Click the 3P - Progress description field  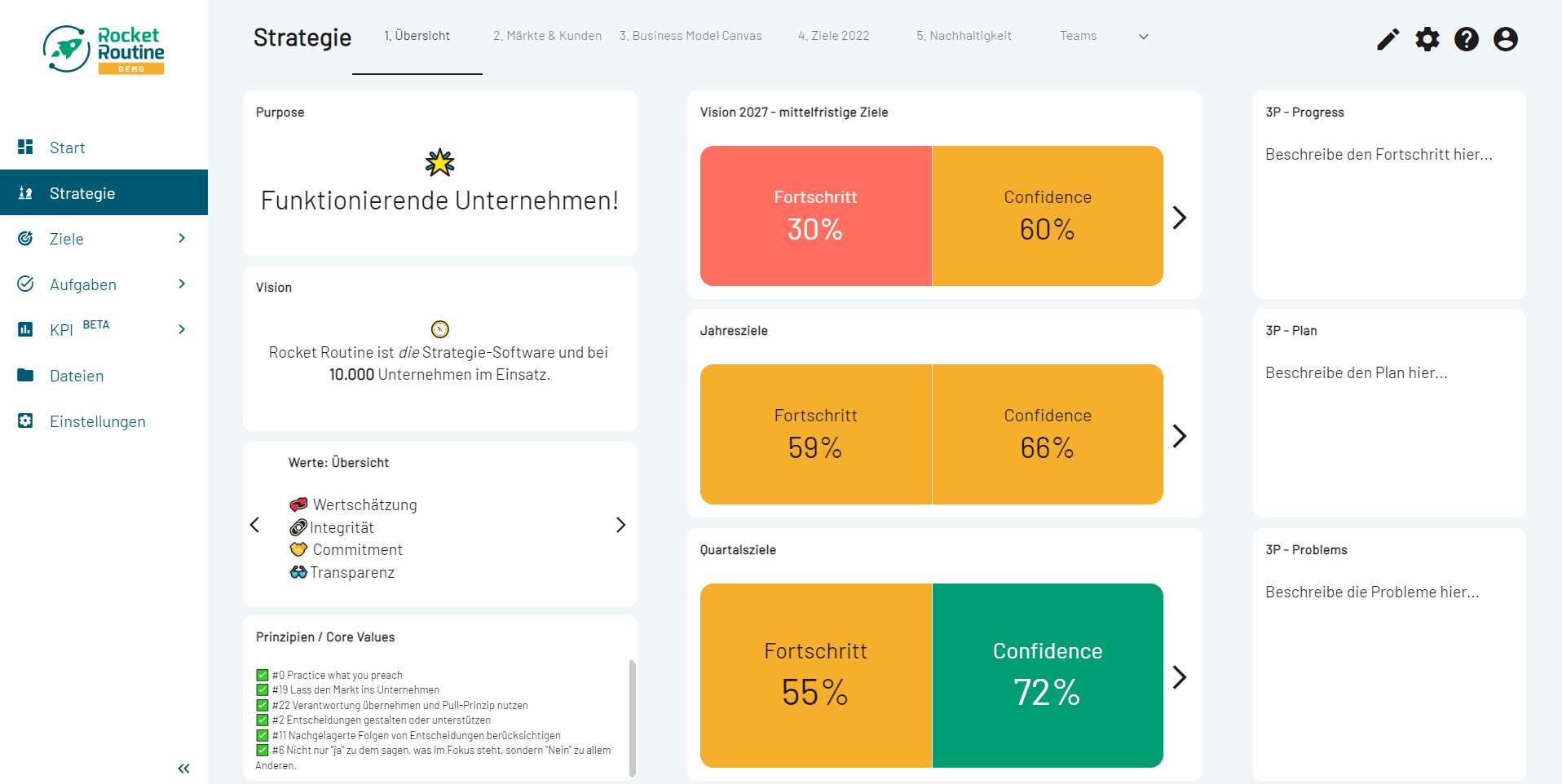pos(1379,155)
